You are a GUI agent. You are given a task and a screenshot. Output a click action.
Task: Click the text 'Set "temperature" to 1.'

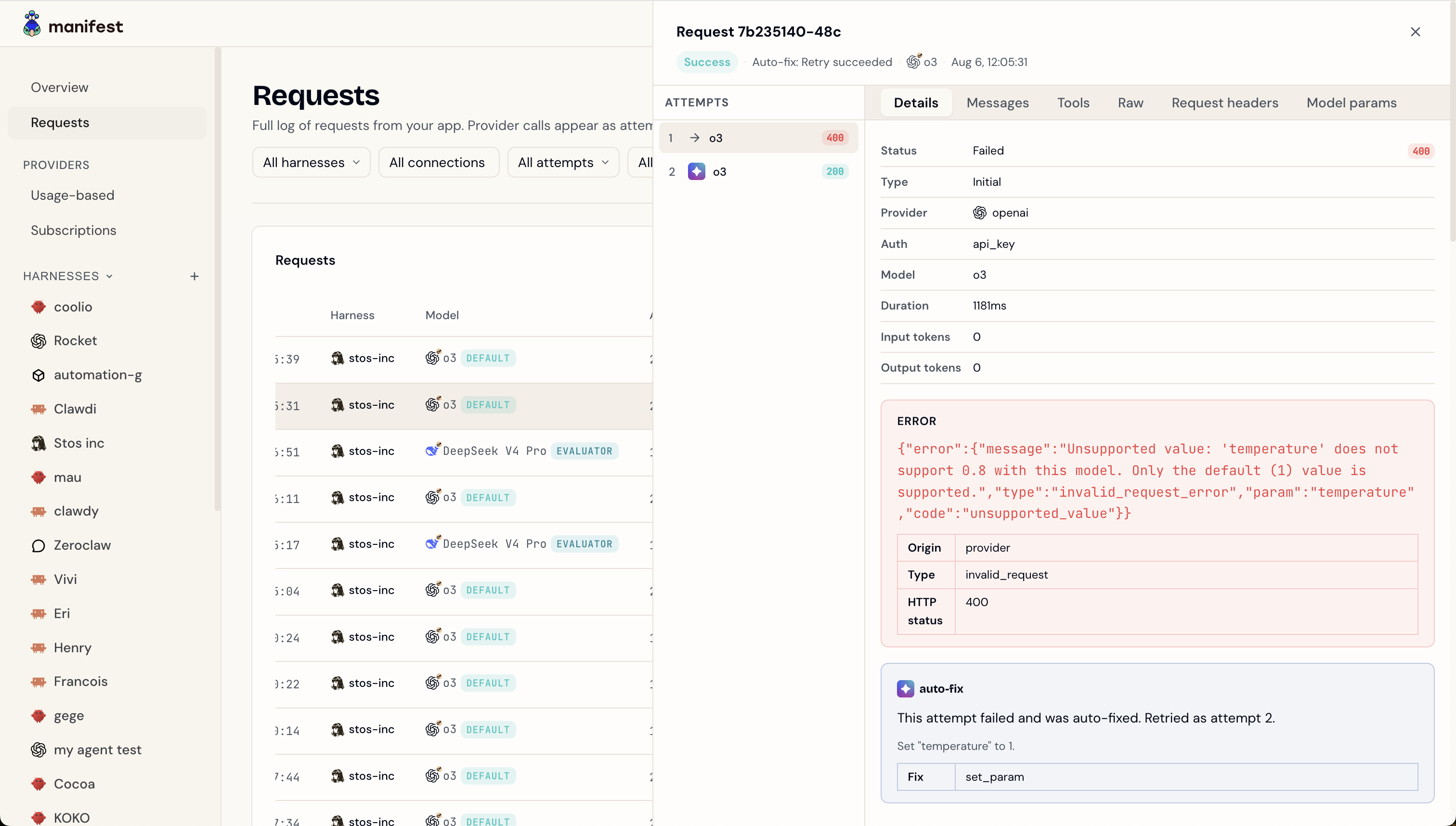coord(956,746)
